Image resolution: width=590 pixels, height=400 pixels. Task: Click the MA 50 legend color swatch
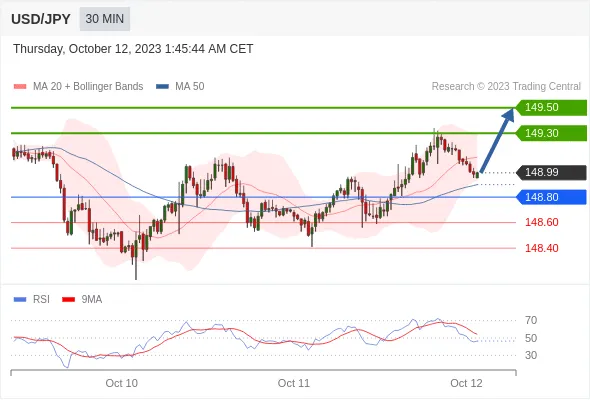click(x=162, y=87)
